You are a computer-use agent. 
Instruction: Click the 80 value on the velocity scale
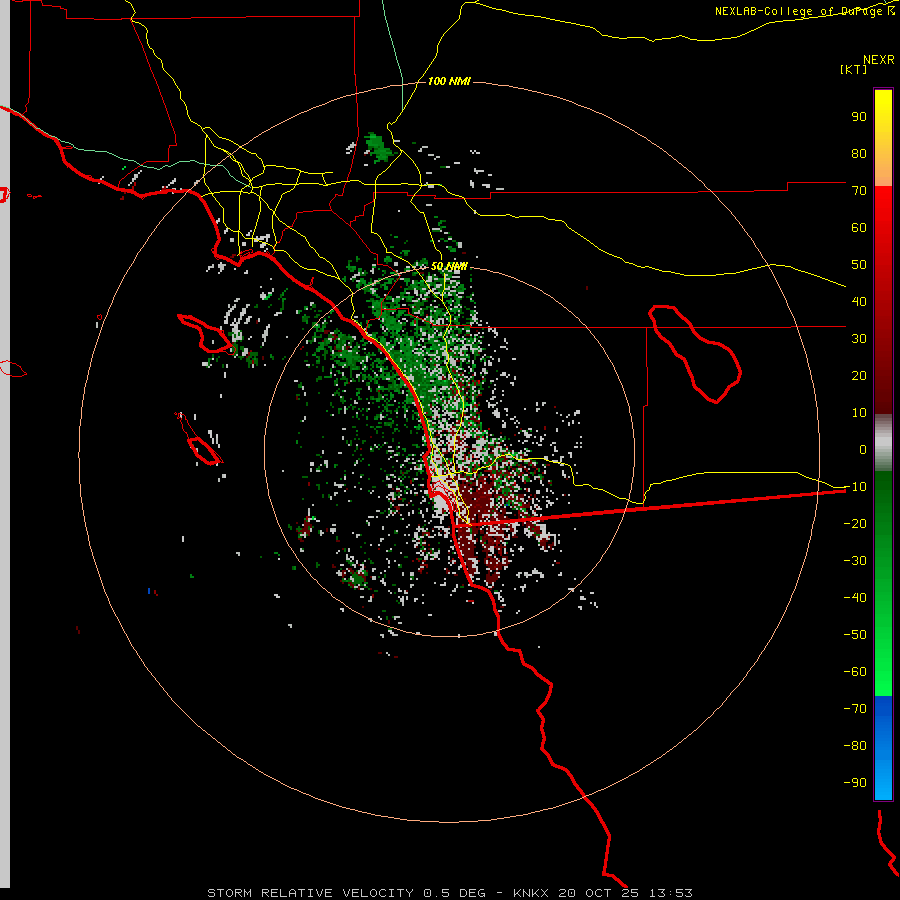coord(859,153)
